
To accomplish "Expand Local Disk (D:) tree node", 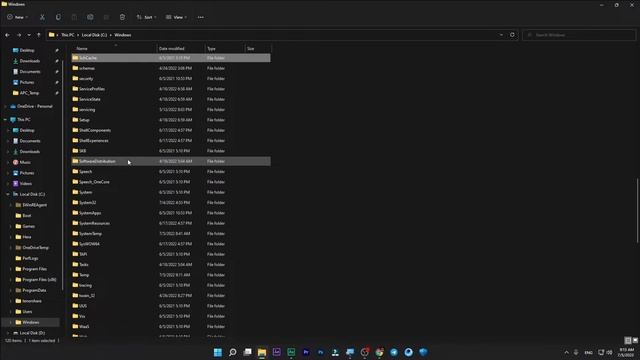I will click(x=8, y=333).
